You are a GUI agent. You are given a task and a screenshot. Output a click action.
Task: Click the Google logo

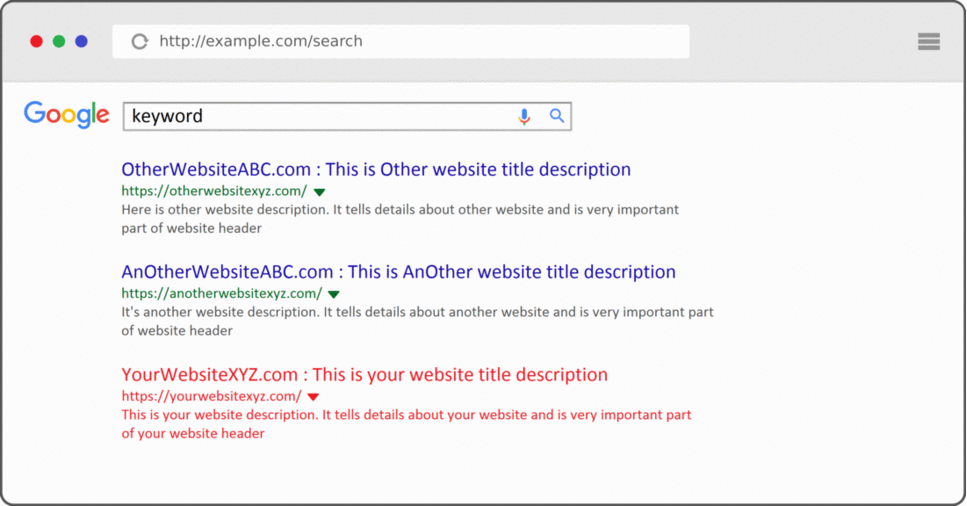pos(67,115)
